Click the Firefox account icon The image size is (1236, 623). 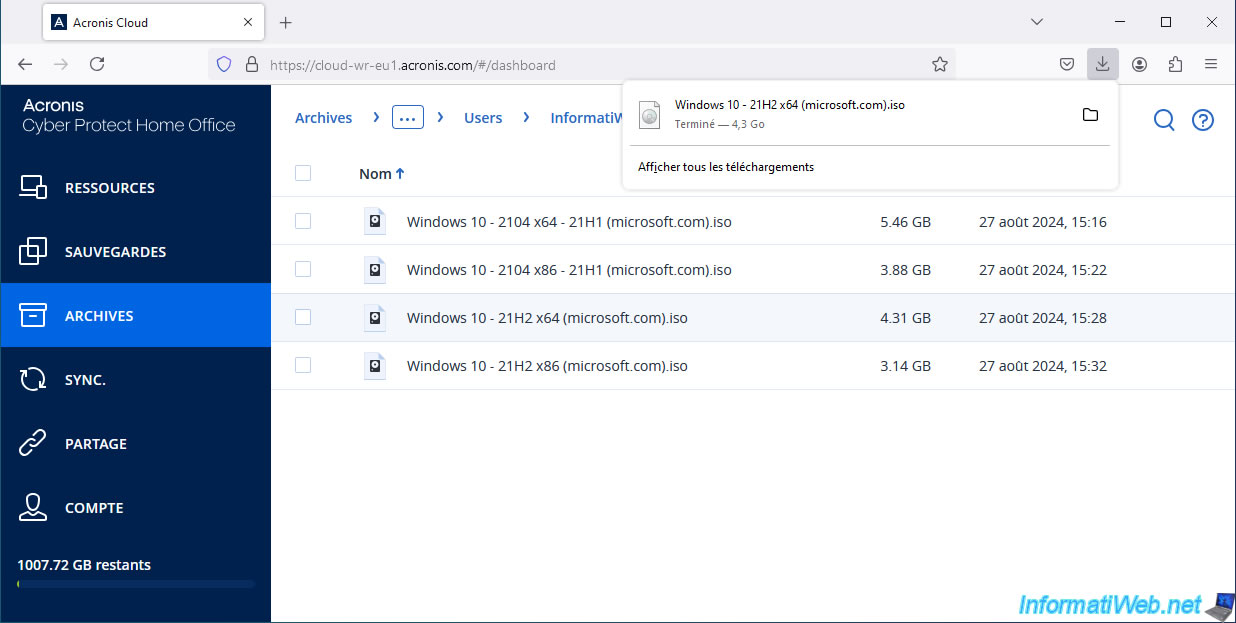pyautogui.click(x=1139, y=64)
